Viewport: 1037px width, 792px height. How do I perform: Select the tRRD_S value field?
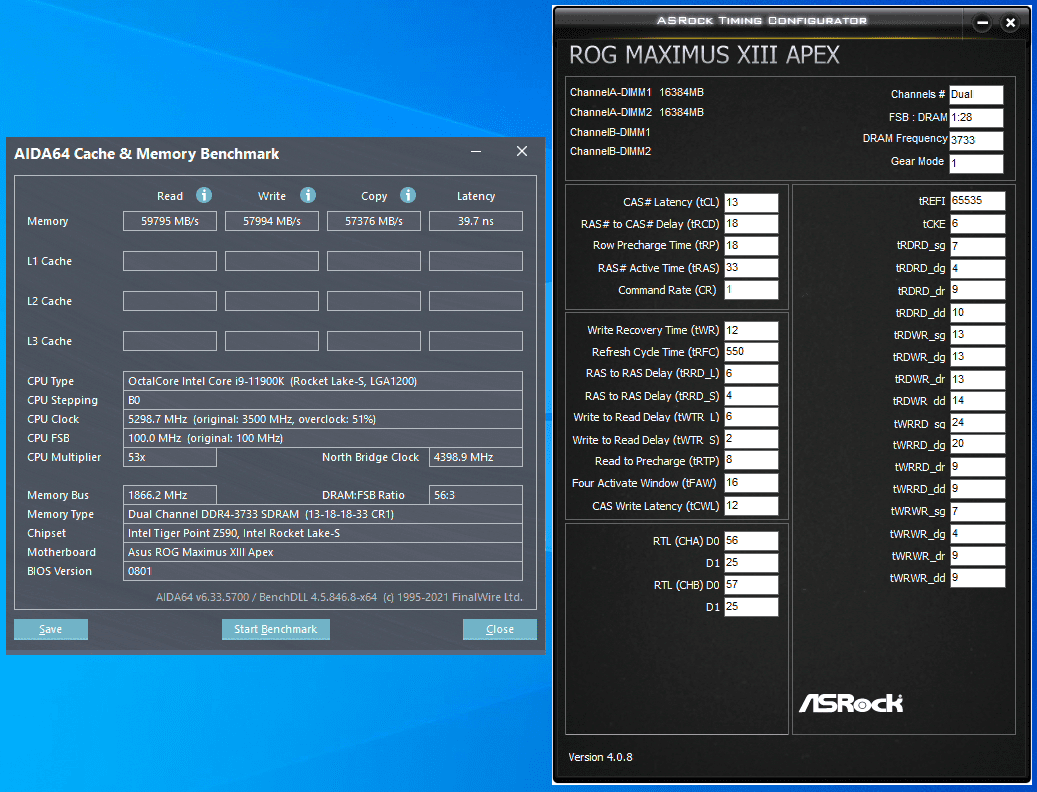point(751,395)
